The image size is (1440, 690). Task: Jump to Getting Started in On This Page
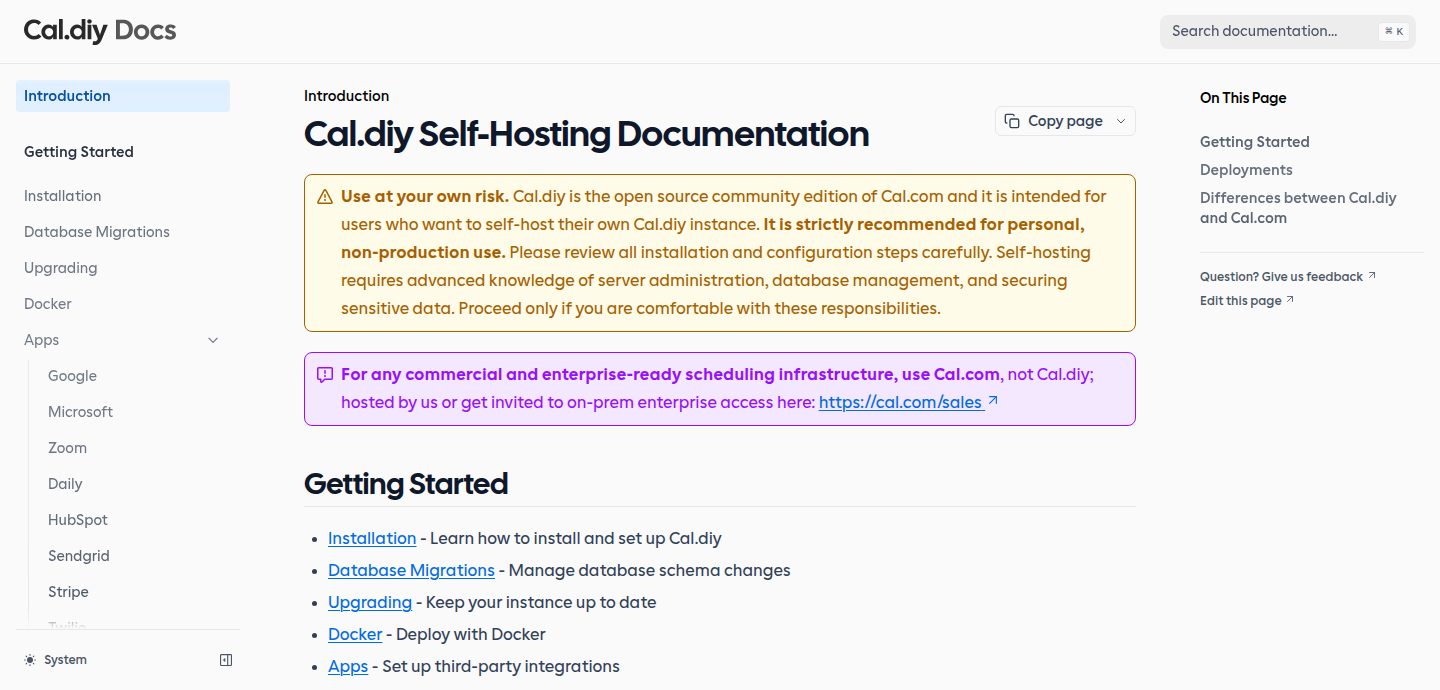pos(1254,142)
